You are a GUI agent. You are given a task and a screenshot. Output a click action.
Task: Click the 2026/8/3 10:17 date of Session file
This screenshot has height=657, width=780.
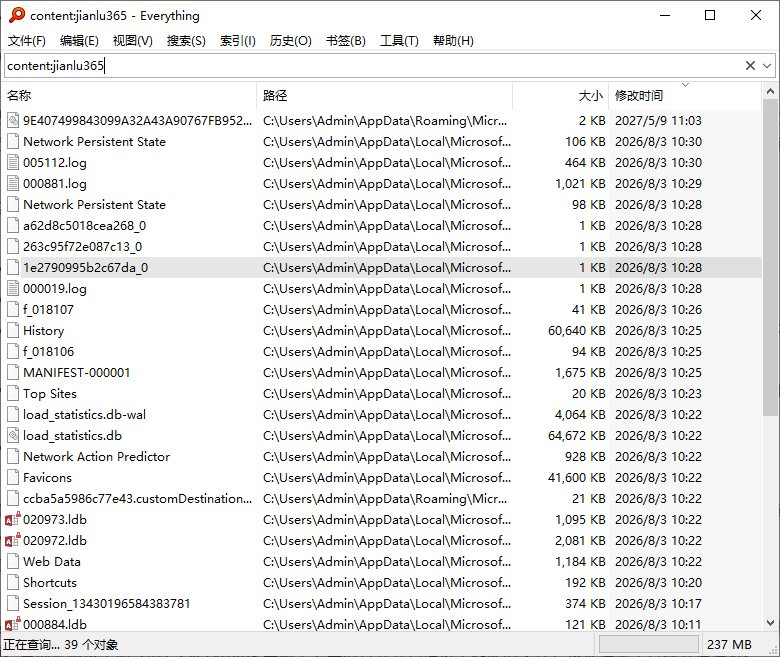coord(658,603)
